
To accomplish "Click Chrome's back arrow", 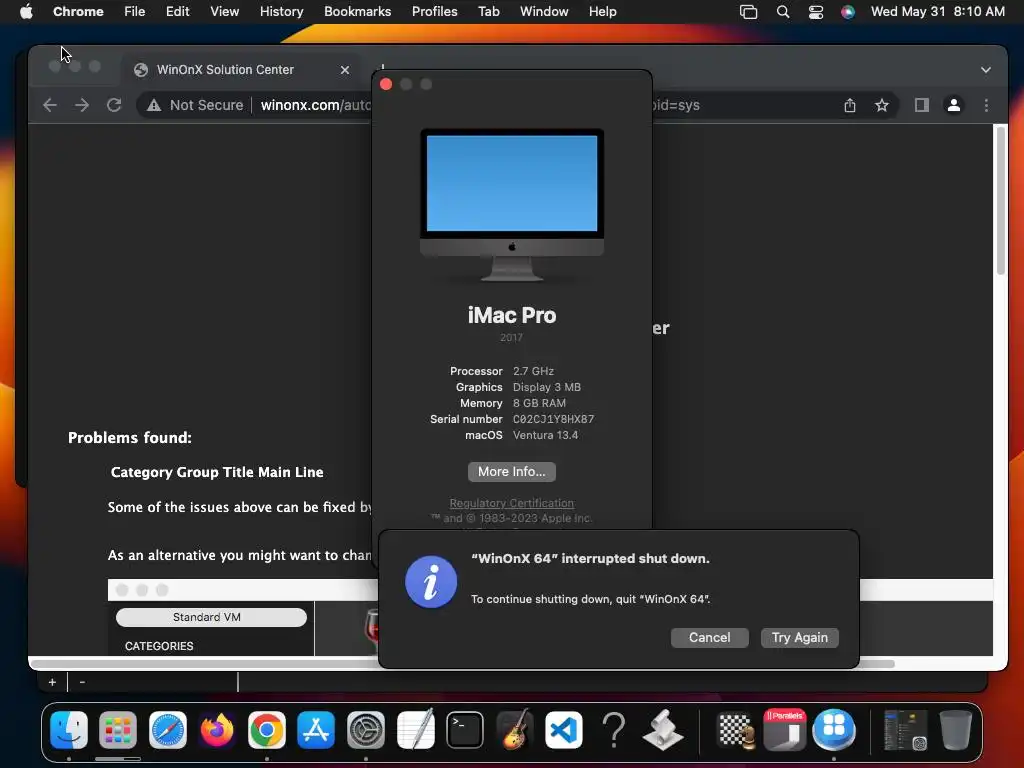I will (50, 105).
